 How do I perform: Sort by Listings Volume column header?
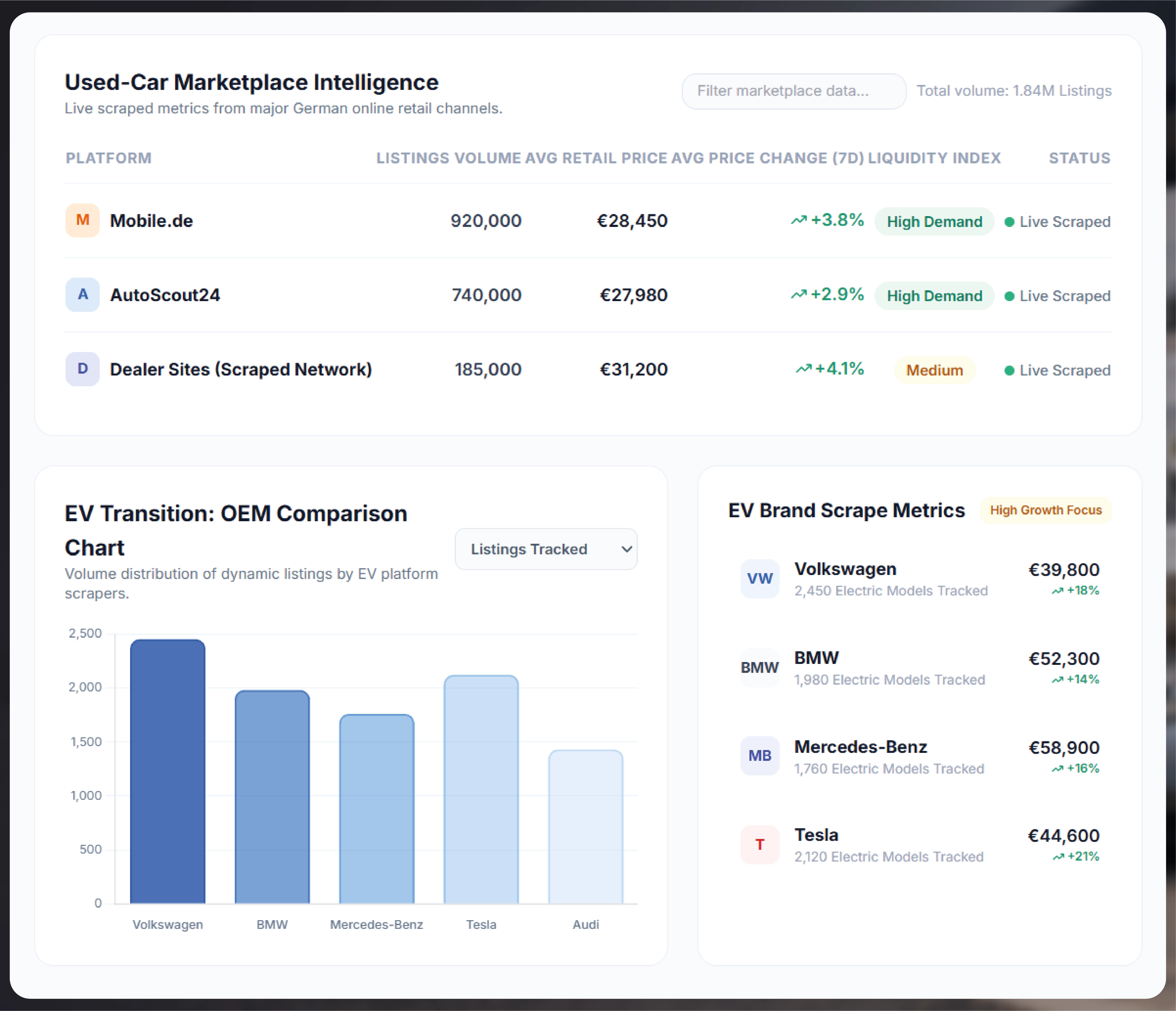click(x=448, y=158)
